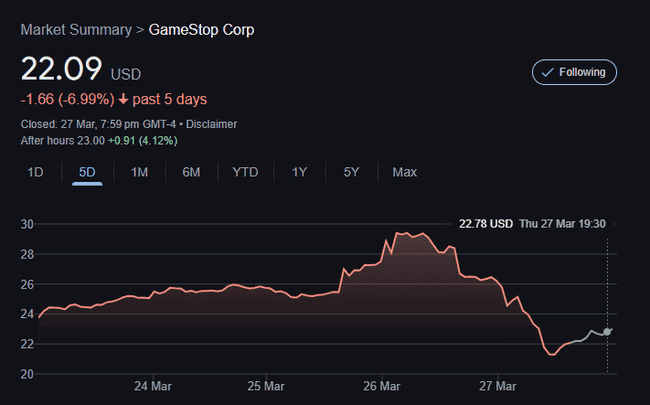
Task: Choose the 5Y range tab
Action: 351,172
